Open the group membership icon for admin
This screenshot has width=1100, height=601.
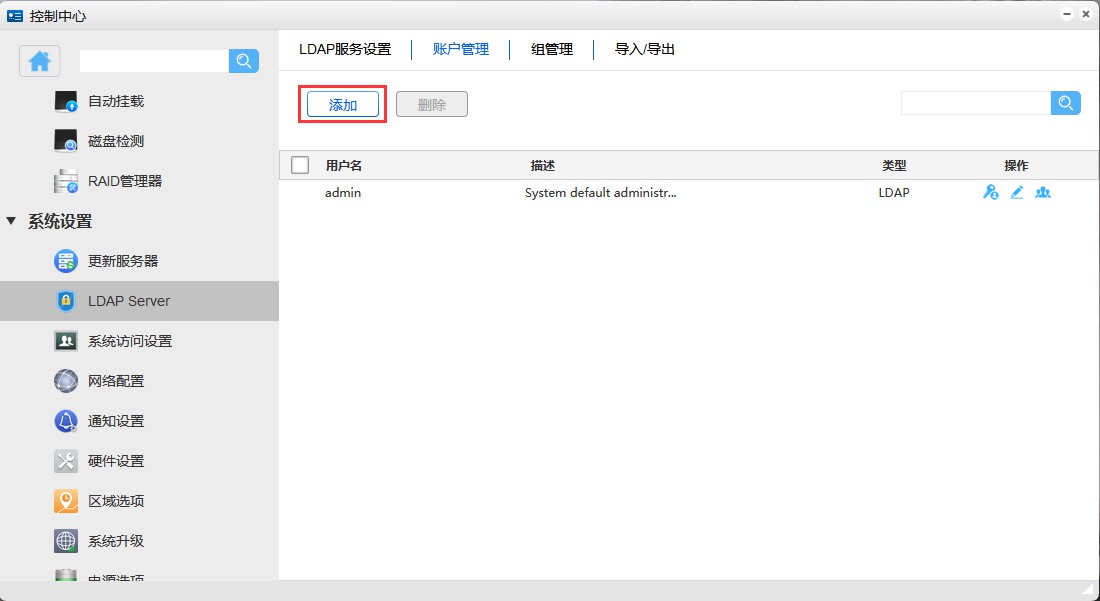tap(1043, 192)
